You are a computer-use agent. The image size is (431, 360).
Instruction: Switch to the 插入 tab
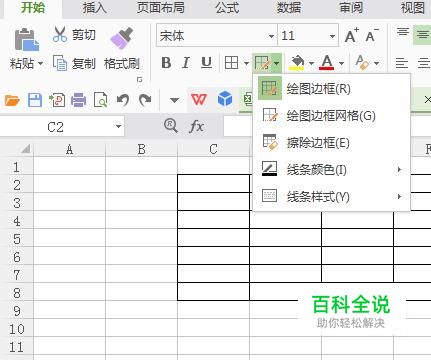click(95, 7)
